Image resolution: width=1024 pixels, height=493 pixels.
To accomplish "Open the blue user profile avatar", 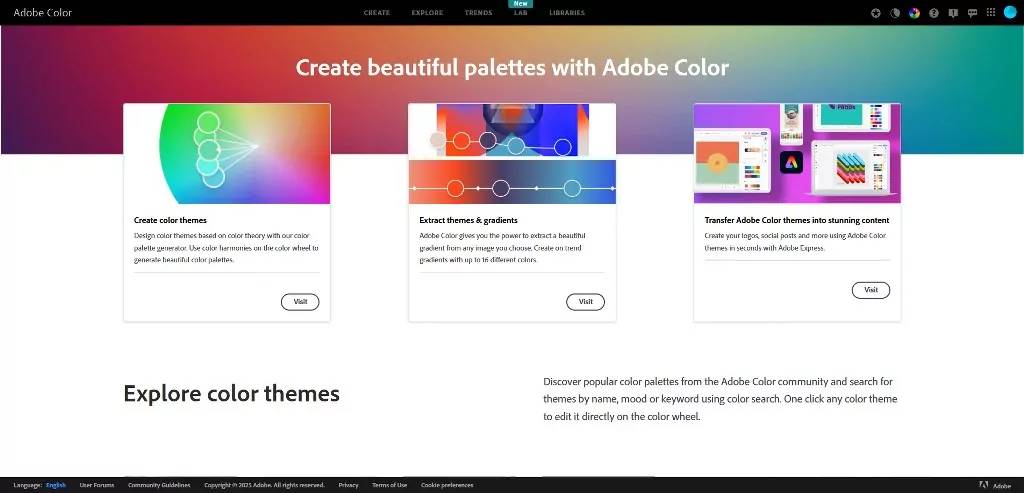I will coord(1010,12).
